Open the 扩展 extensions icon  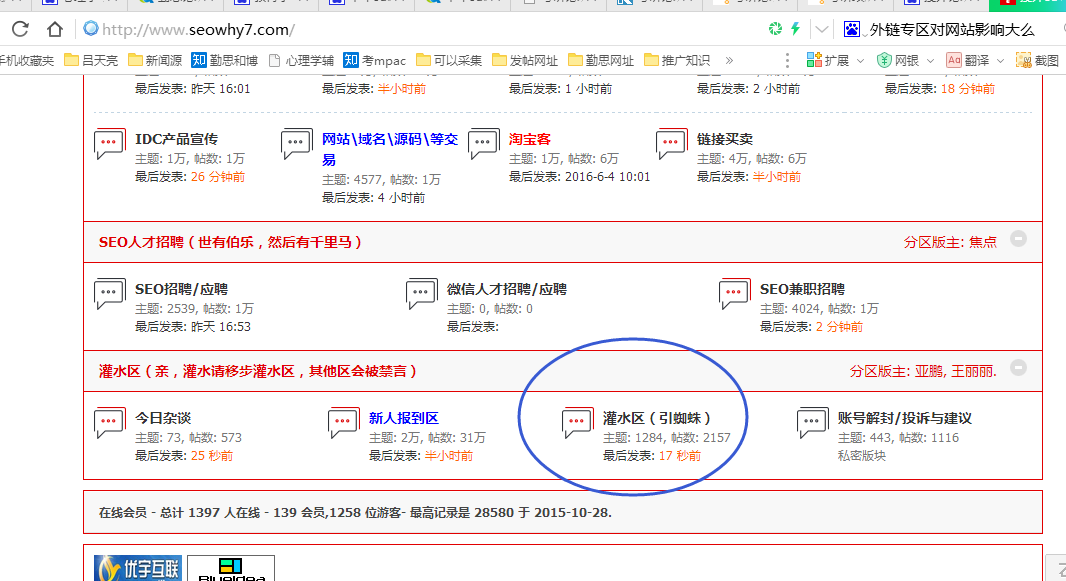815,60
